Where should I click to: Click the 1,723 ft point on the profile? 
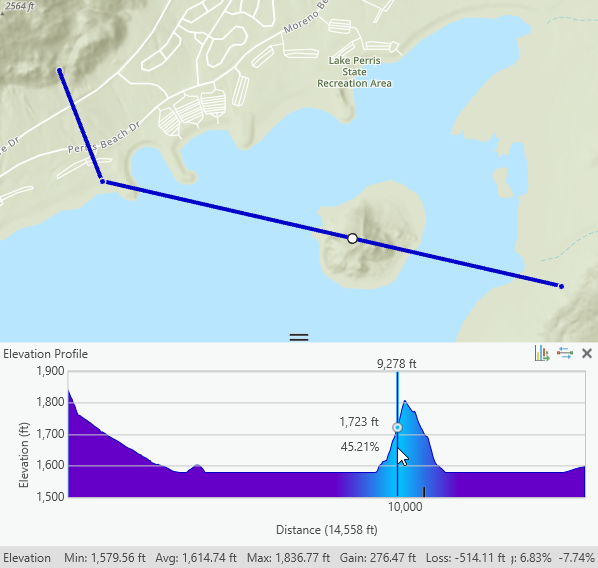coord(397,428)
